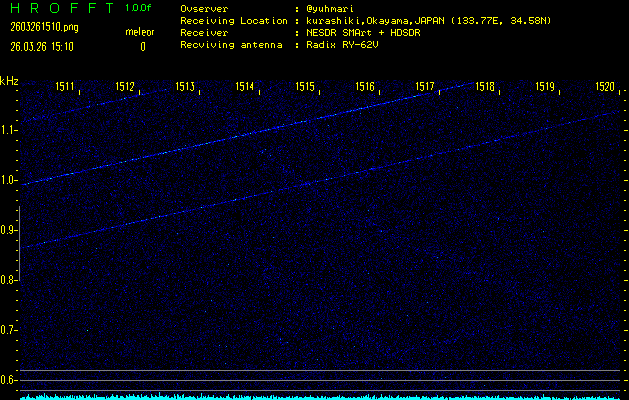Select the 1520 time marker
Image resolution: width=629 pixels, height=400 pixels.
coord(605,88)
